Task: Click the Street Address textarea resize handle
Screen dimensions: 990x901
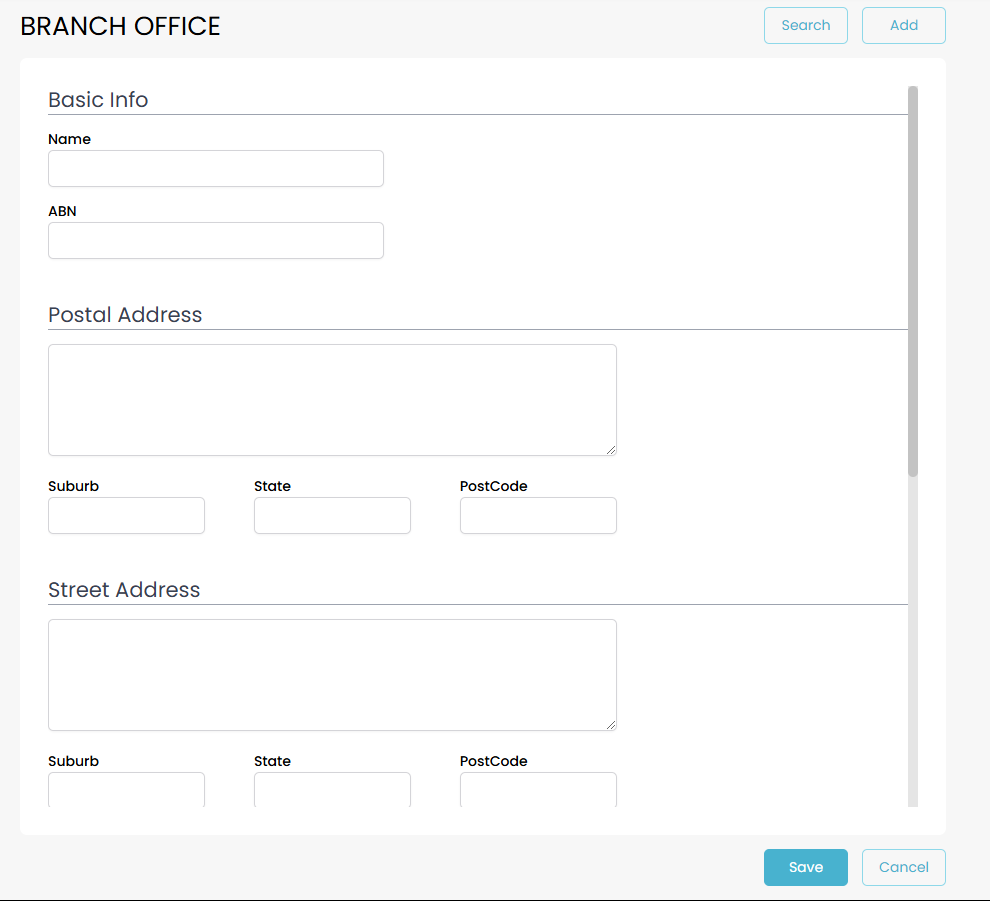Action: pyautogui.click(x=611, y=725)
